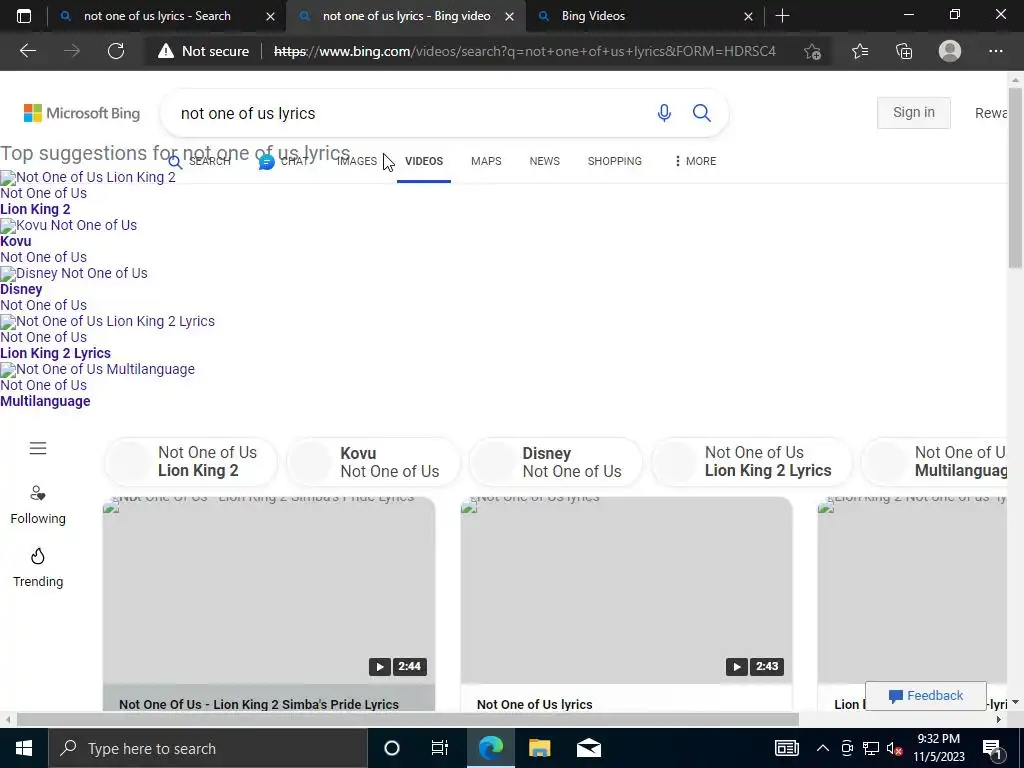Click the Not secure warning icon
Image resolution: width=1024 pixels, height=768 pixels.
(166, 51)
